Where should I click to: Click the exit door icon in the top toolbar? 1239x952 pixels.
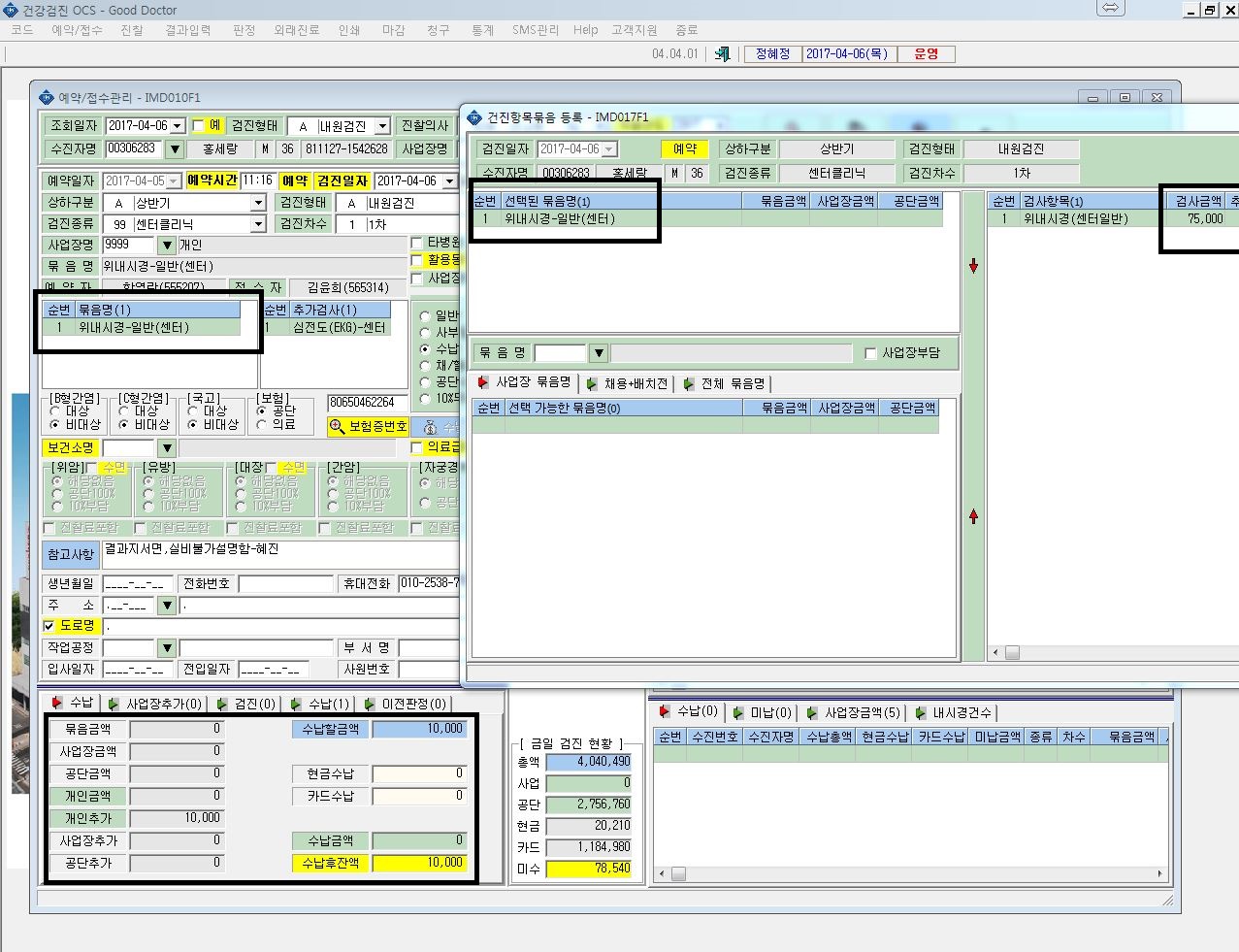[x=722, y=54]
